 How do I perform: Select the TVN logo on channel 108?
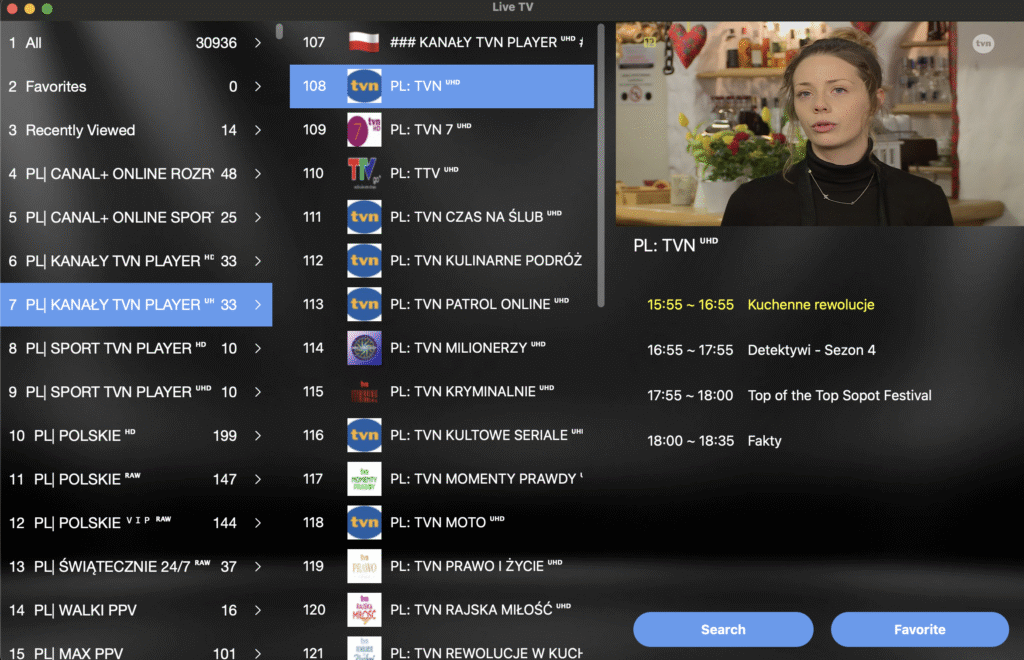click(363, 86)
